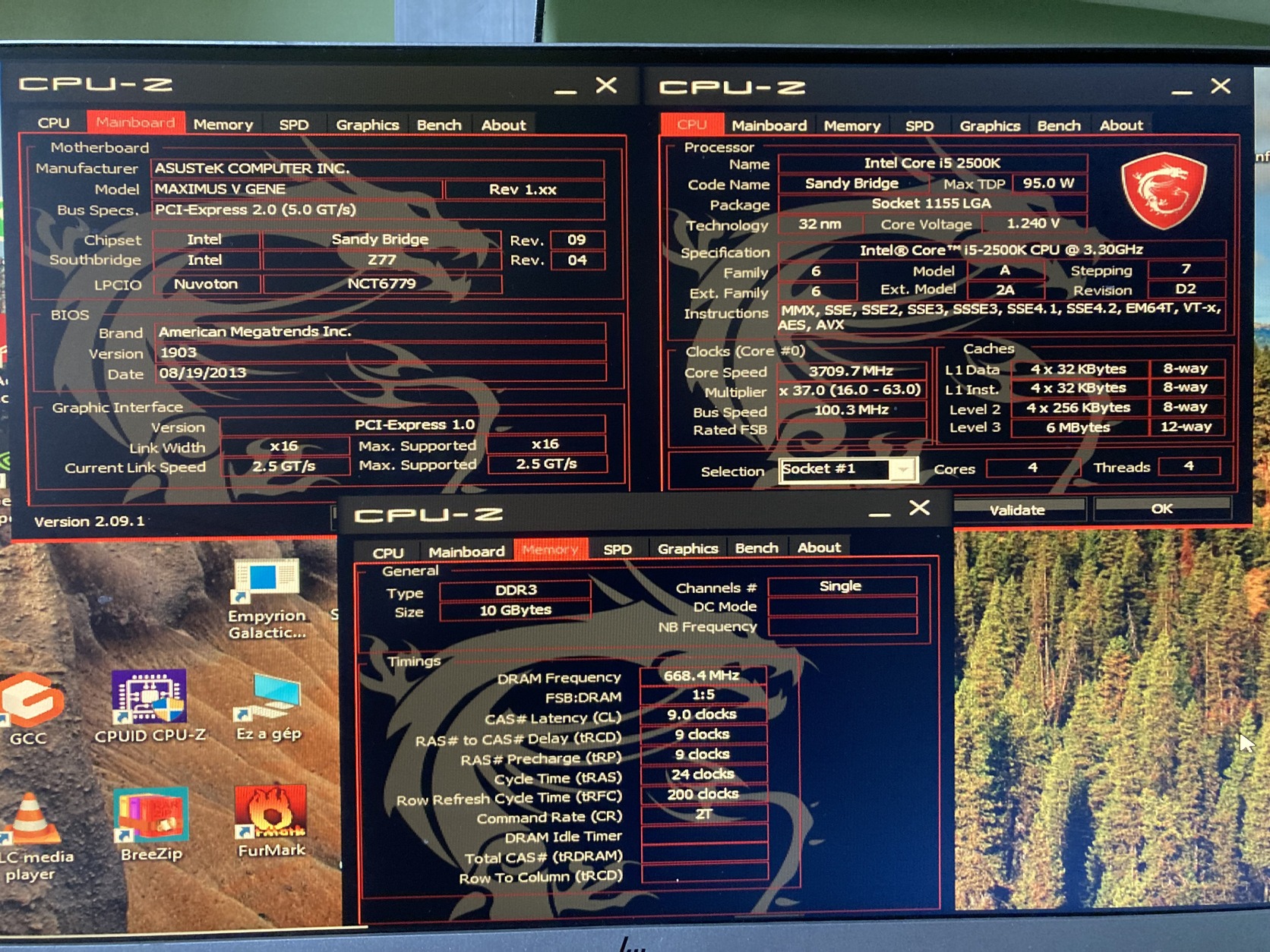Select Memory tab in the motherboard window
1270x952 pixels.
coord(223,125)
